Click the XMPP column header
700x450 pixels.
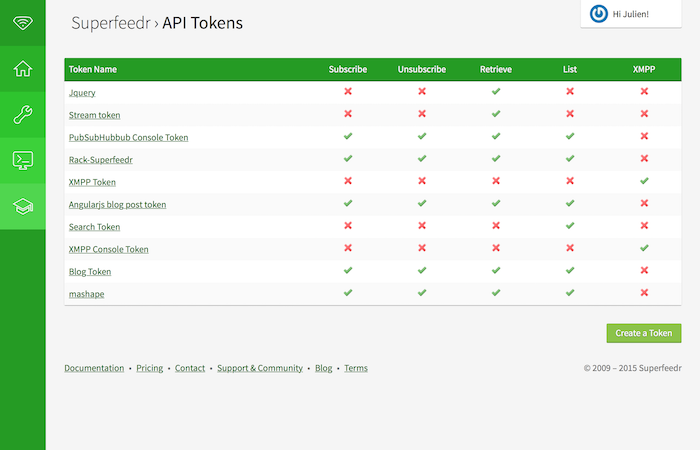[644, 69]
